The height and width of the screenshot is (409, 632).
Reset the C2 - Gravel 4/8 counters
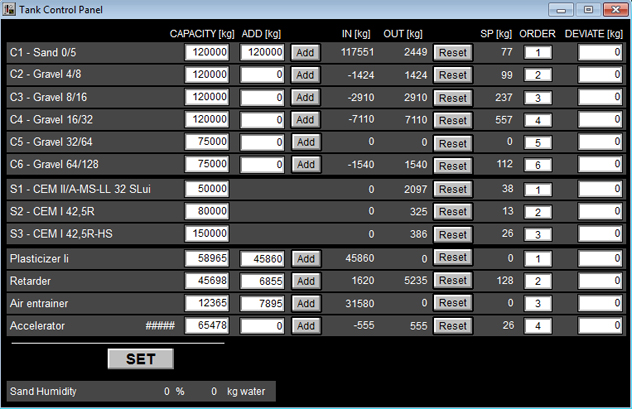[453, 75]
